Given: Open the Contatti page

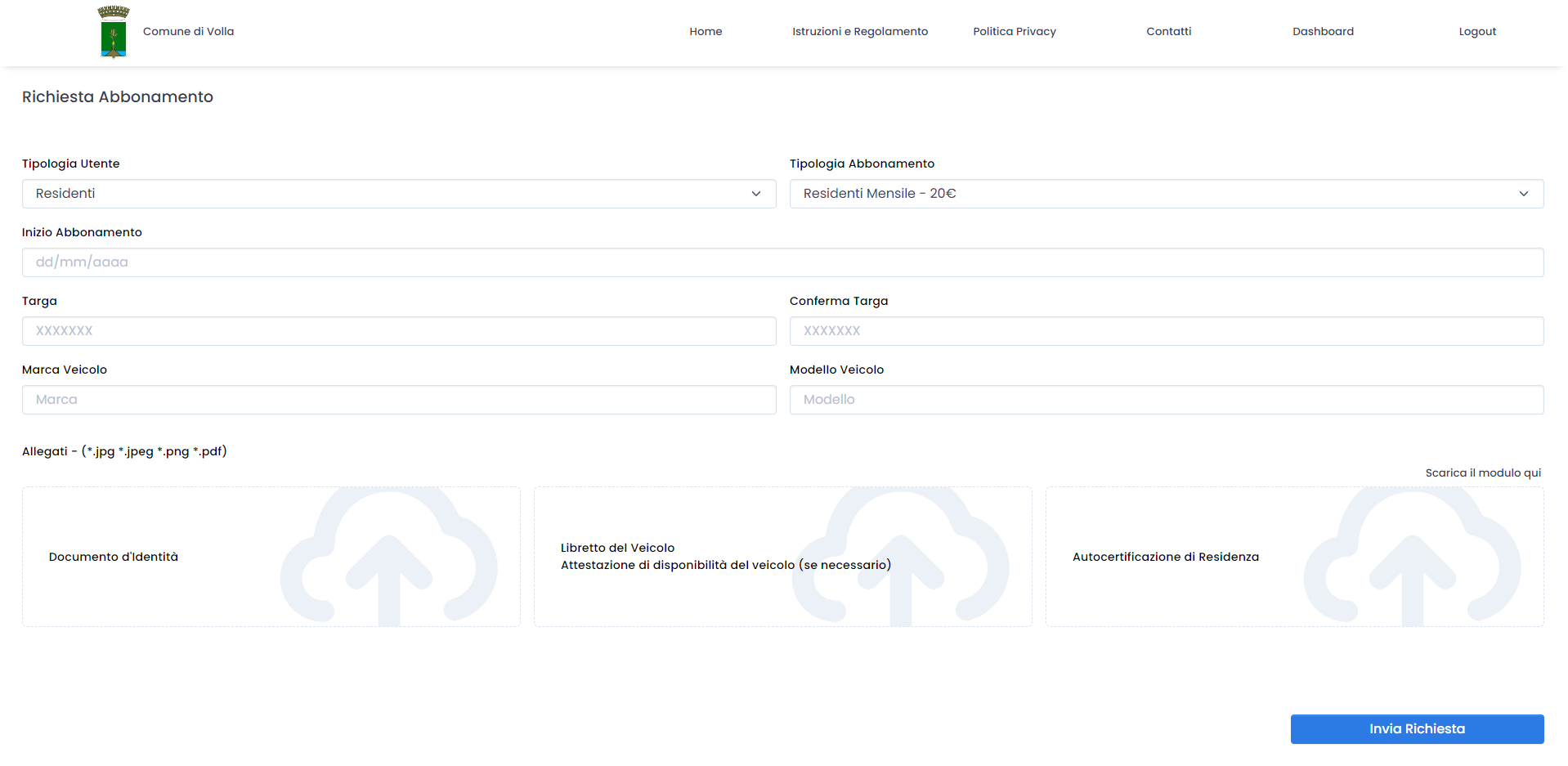Looking at the screenshot, I should (1169, 31).
